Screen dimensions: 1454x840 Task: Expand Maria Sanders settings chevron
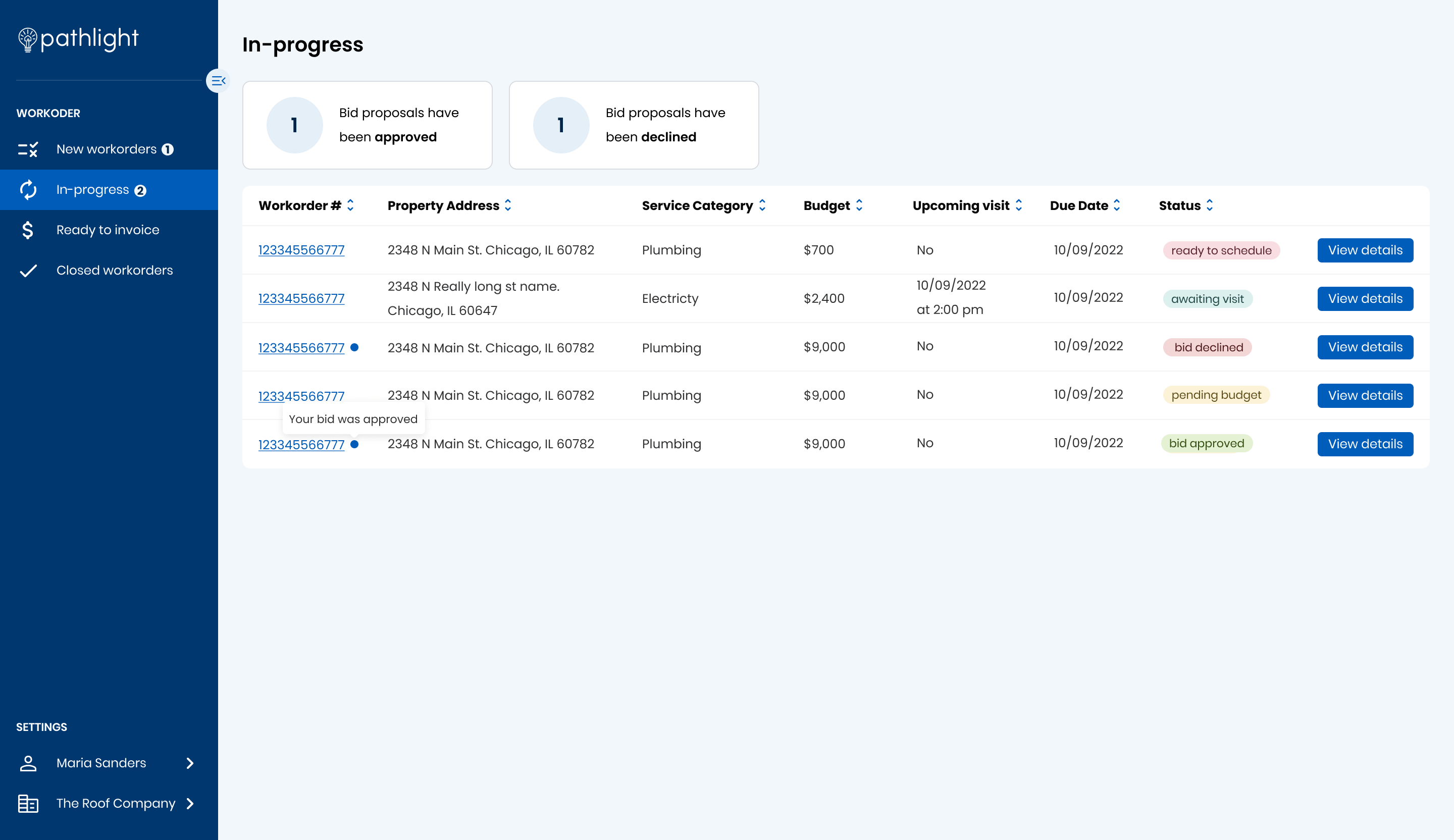tap(190, 763)
